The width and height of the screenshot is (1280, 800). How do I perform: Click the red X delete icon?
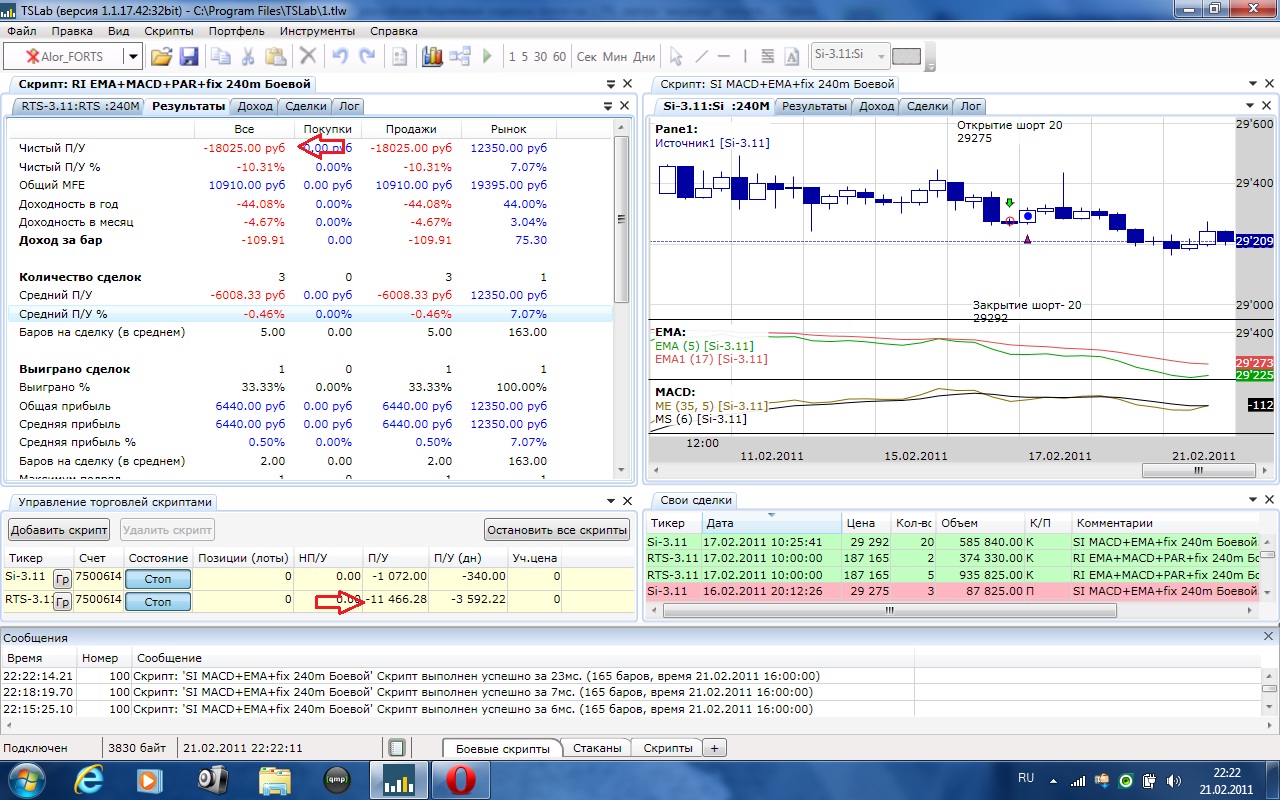(x=308, y=57)
